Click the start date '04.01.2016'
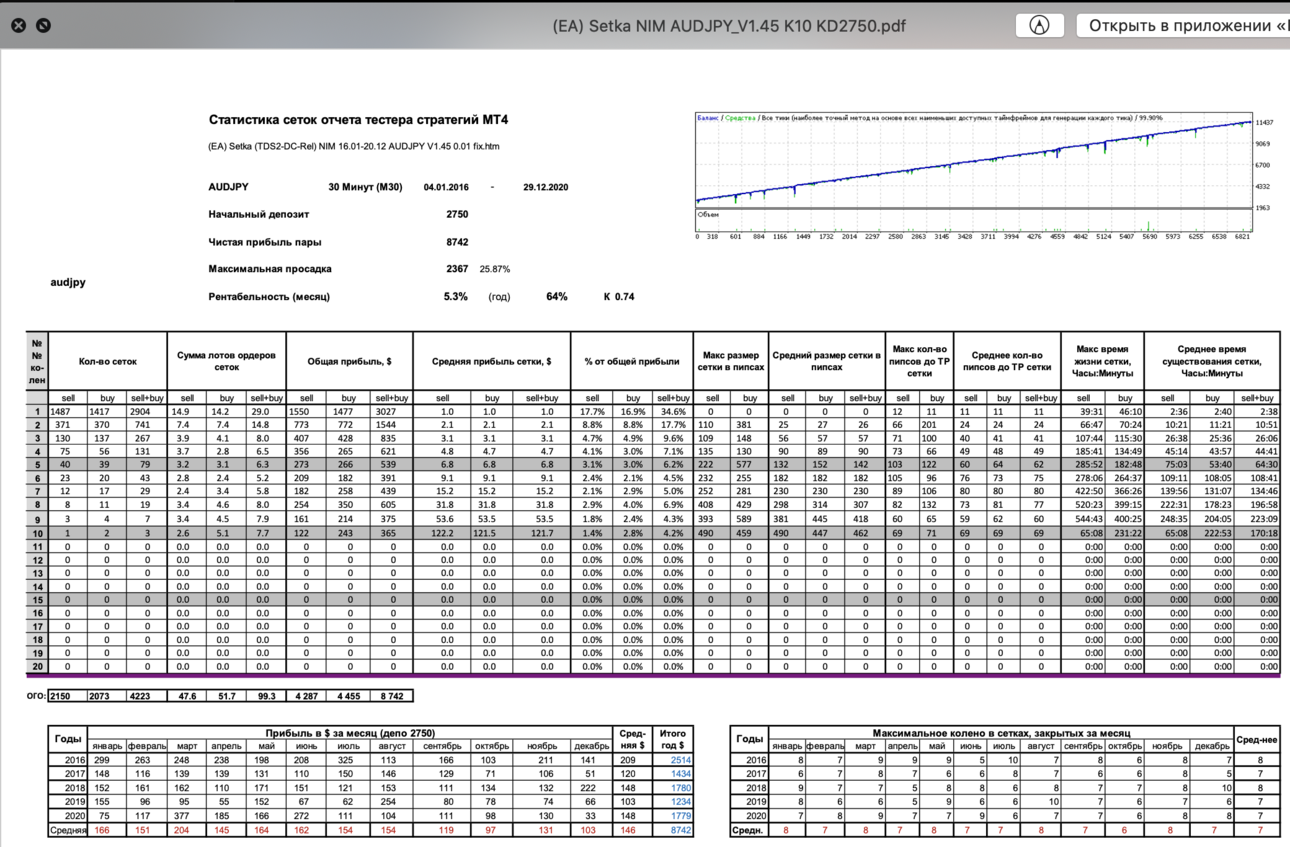 445,187
